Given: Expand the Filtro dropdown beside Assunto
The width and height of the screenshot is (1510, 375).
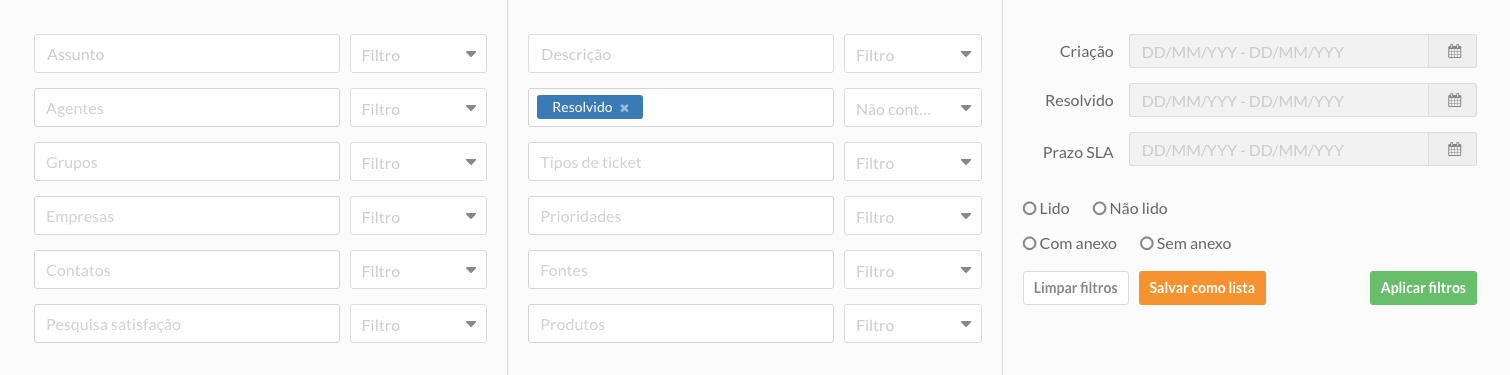Looking at the screenshot, I should tap(418, 54).
